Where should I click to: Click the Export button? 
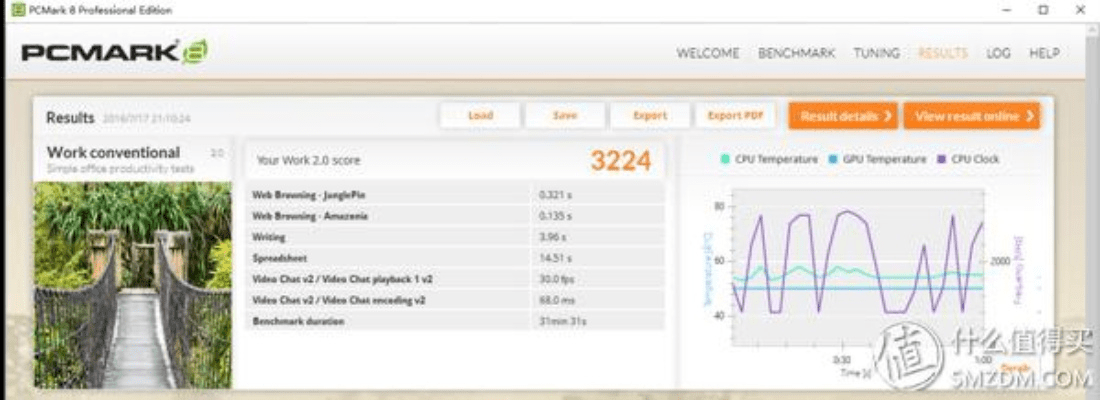[x=650, y=116]
